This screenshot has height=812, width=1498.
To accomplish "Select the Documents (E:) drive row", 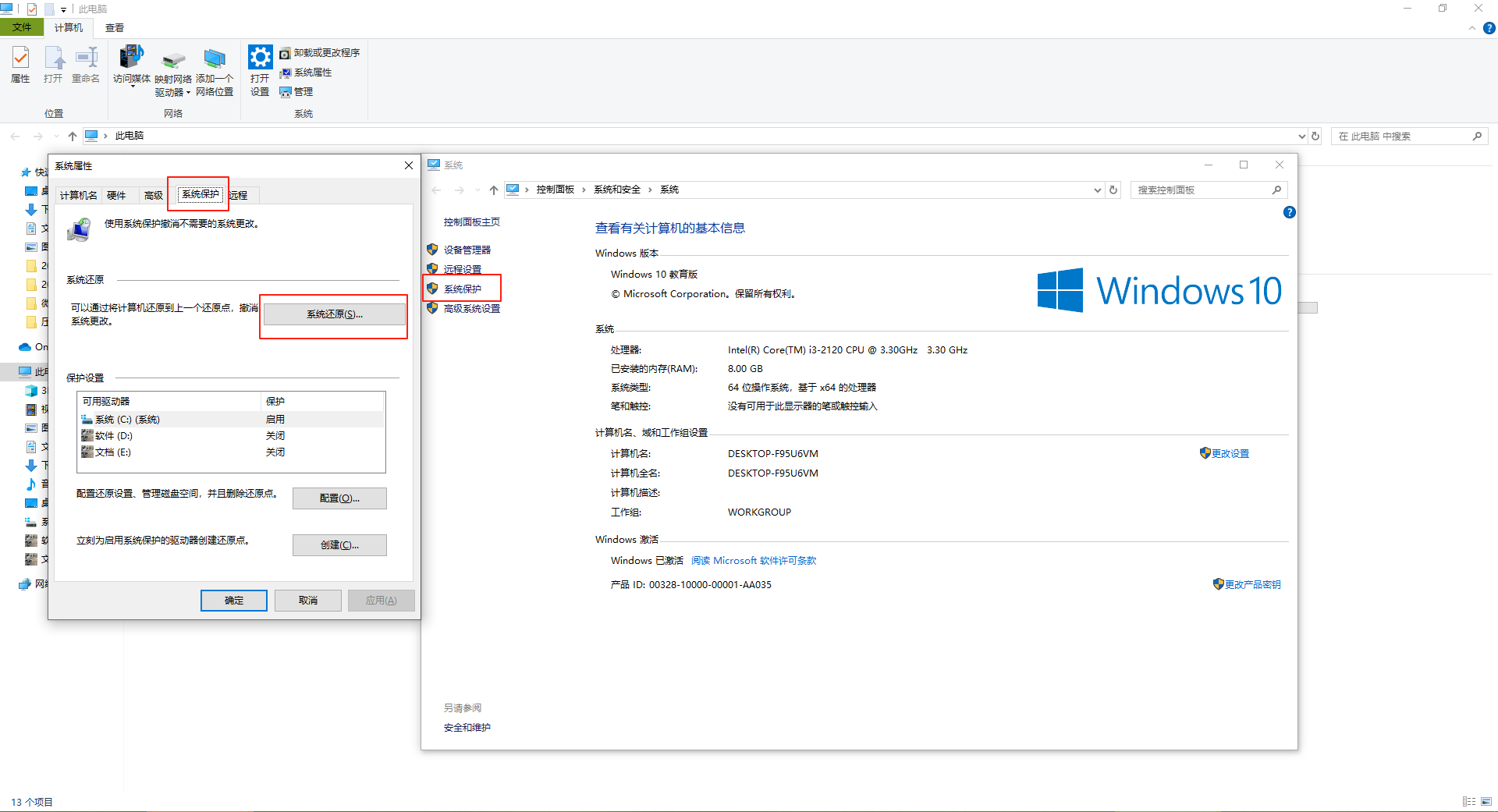I will (231, 452).
